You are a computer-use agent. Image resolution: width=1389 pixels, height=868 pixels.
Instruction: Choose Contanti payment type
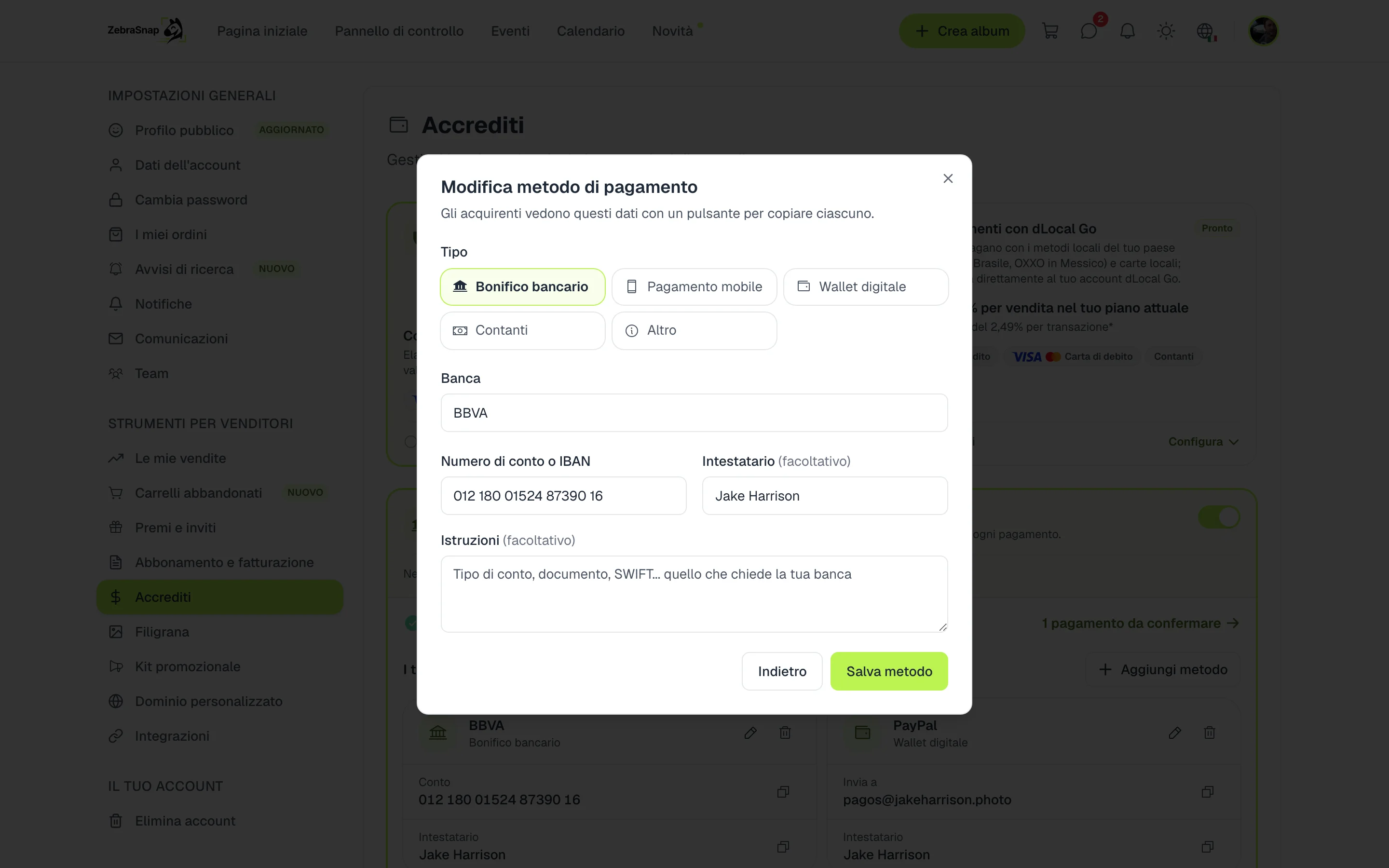[522, 330]
